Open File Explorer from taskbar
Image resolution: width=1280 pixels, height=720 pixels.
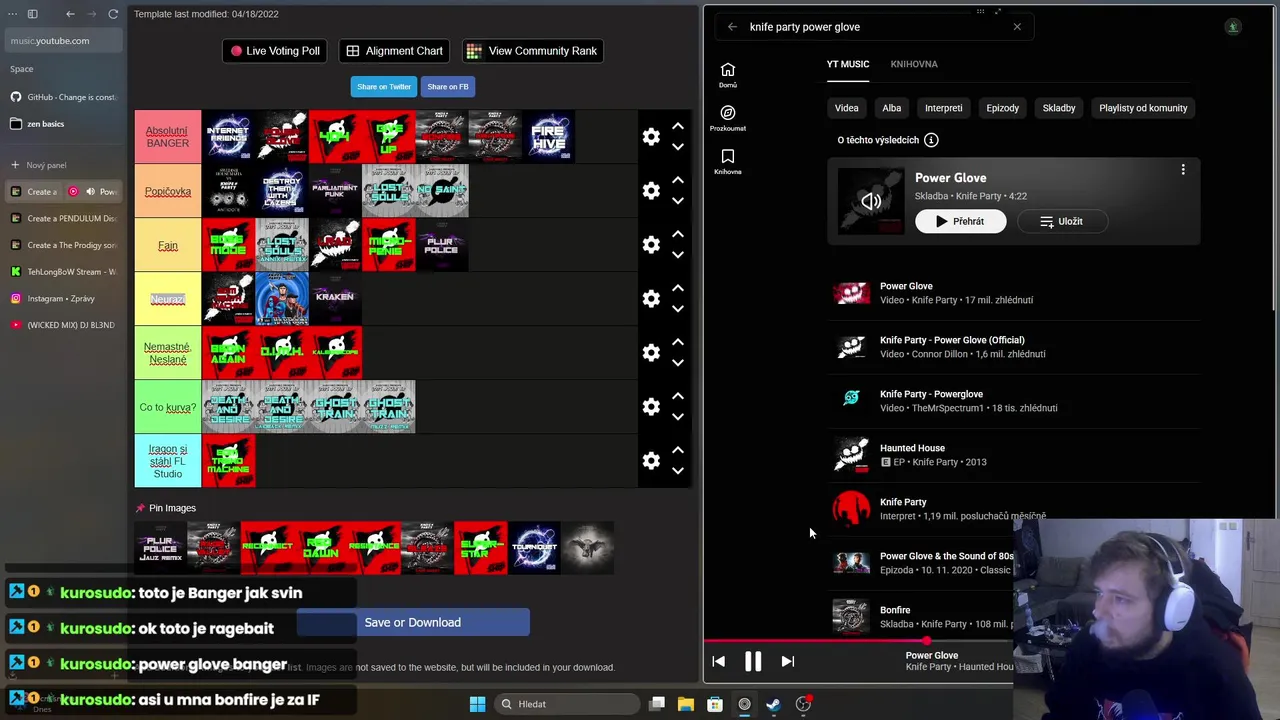coord(685,704)
